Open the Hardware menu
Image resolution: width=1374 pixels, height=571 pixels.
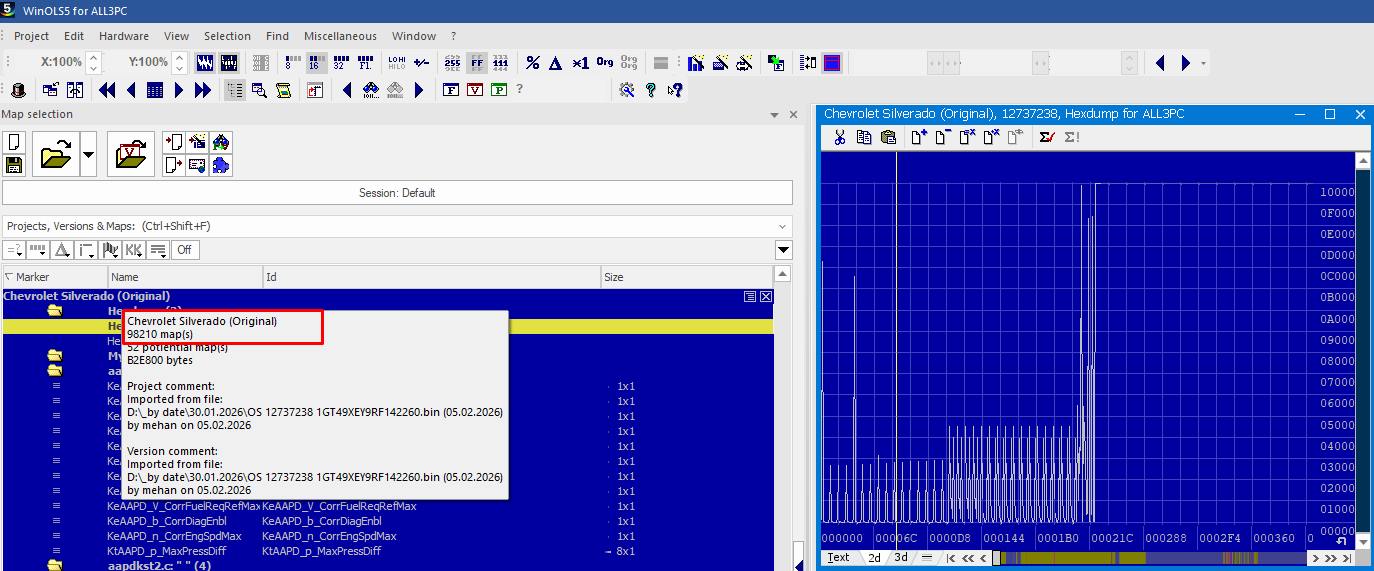(x=123, y=36)
